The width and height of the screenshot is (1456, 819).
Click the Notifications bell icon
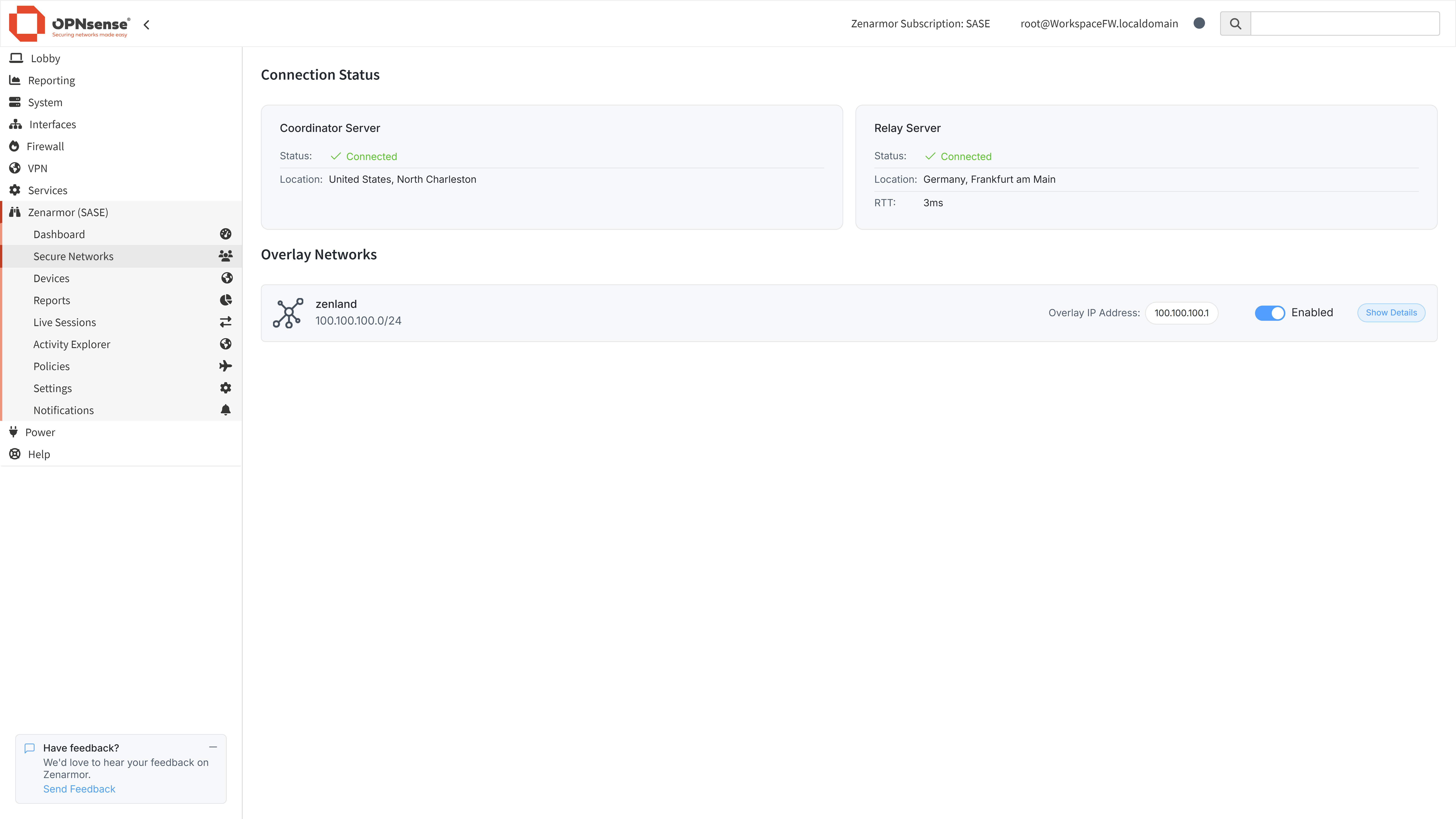[226, 410]
